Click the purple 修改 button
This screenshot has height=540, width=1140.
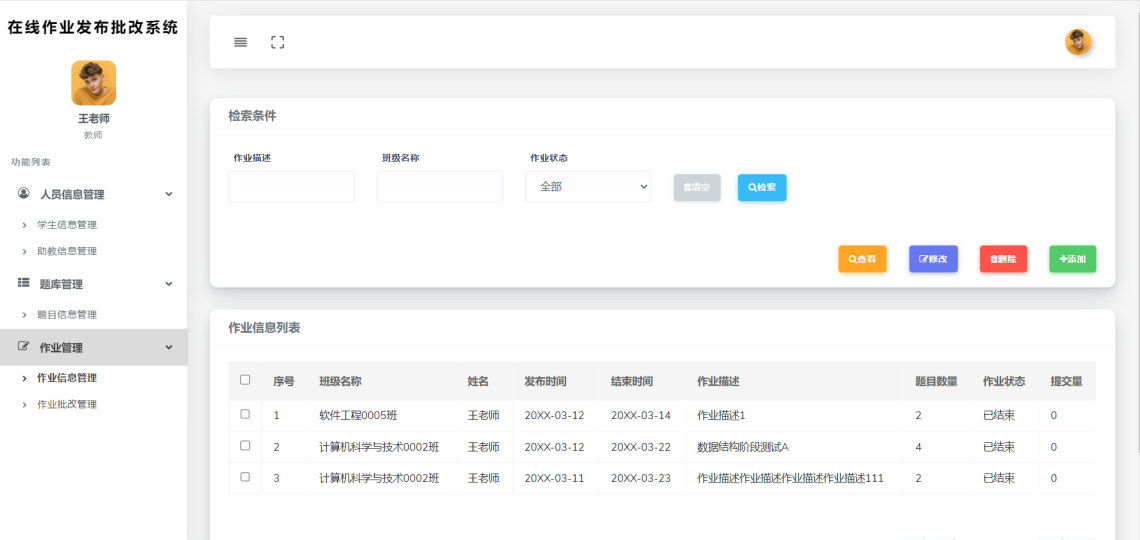934,259
